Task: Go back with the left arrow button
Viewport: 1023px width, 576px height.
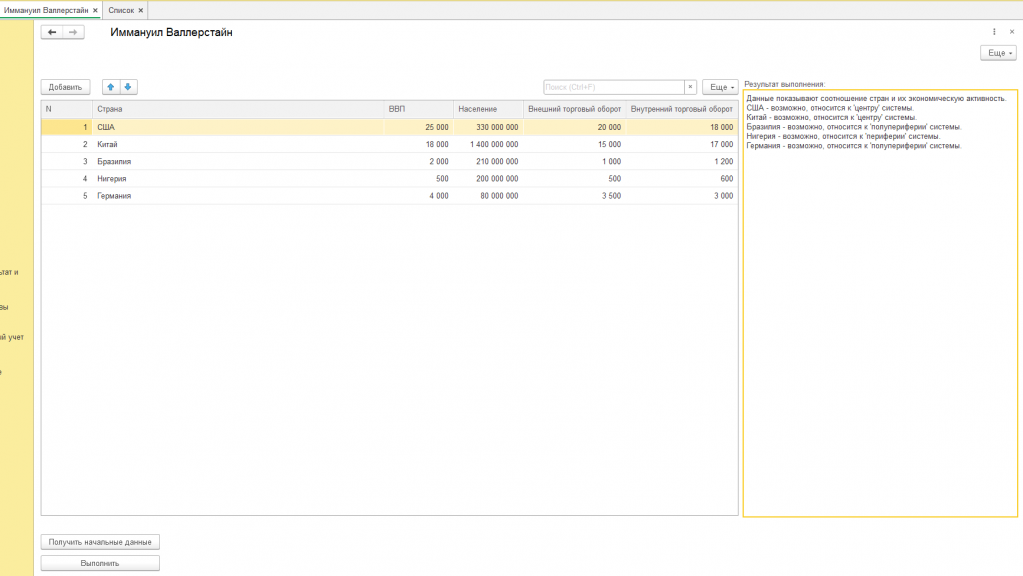Action: (x=52, y=32)
